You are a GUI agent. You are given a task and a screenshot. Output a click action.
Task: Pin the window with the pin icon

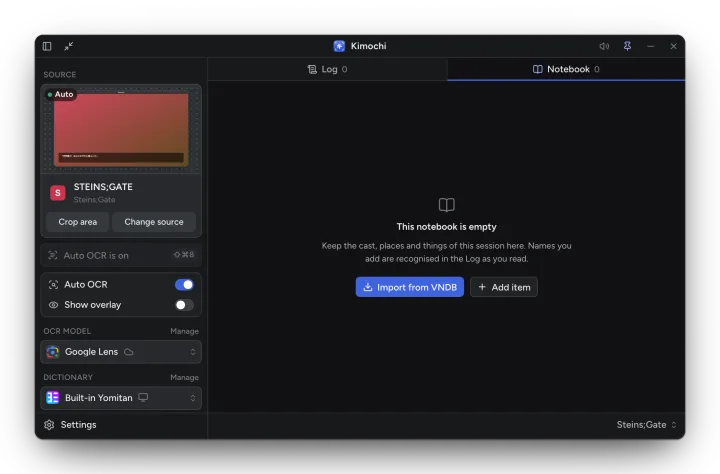[x=627, y=46]
